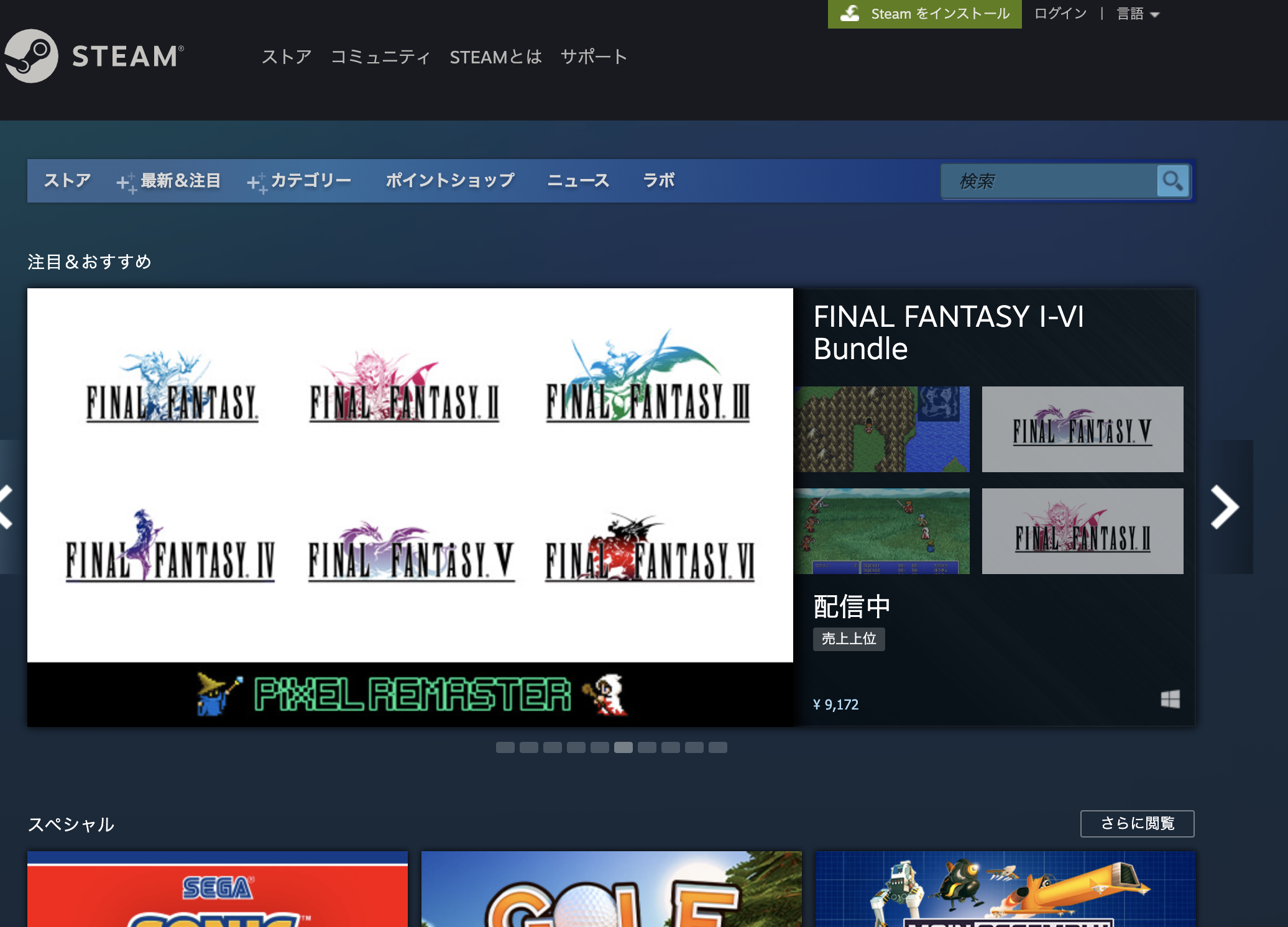
Task: View the battle scene screenshot thumbnail
Action: 882,531
